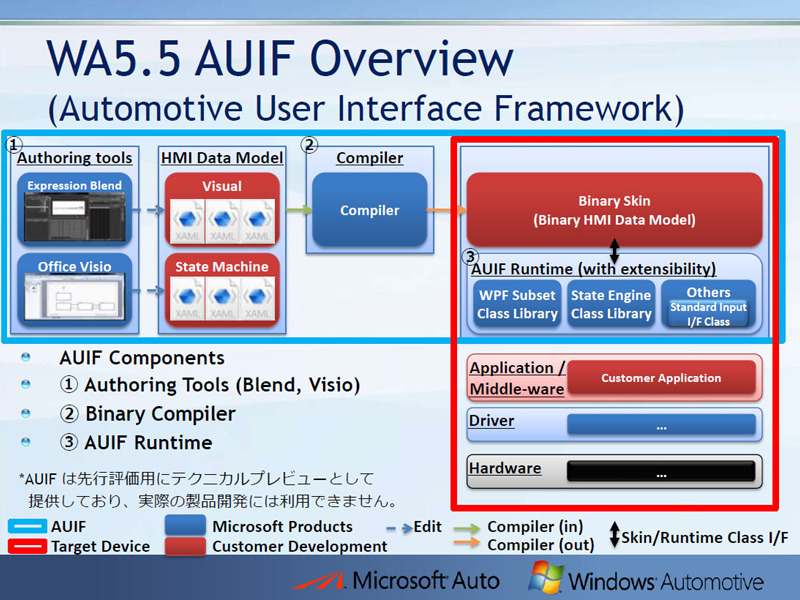Click the Skin/Runtime Class I/F double-arrow icon

click(x=615, y=534)
